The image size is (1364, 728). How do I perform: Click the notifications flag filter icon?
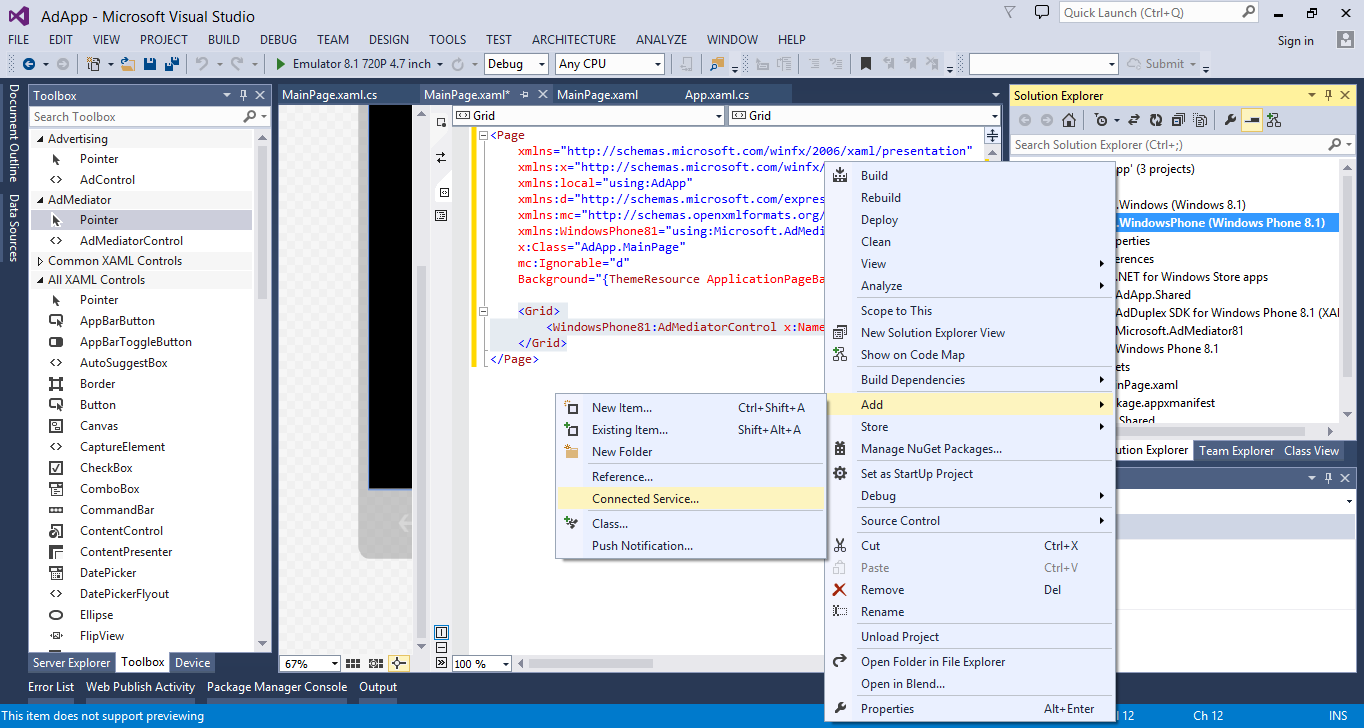click(1011, 13)
